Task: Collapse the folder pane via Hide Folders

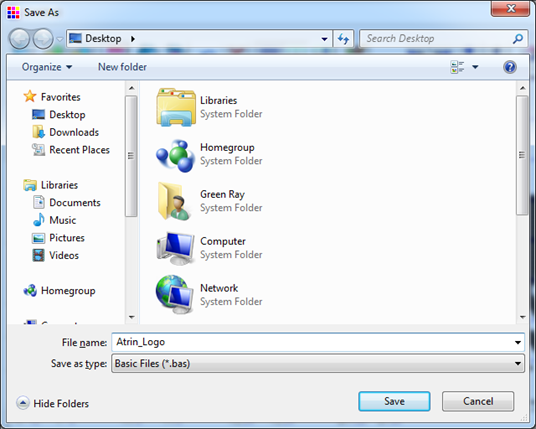Action: 53,403
